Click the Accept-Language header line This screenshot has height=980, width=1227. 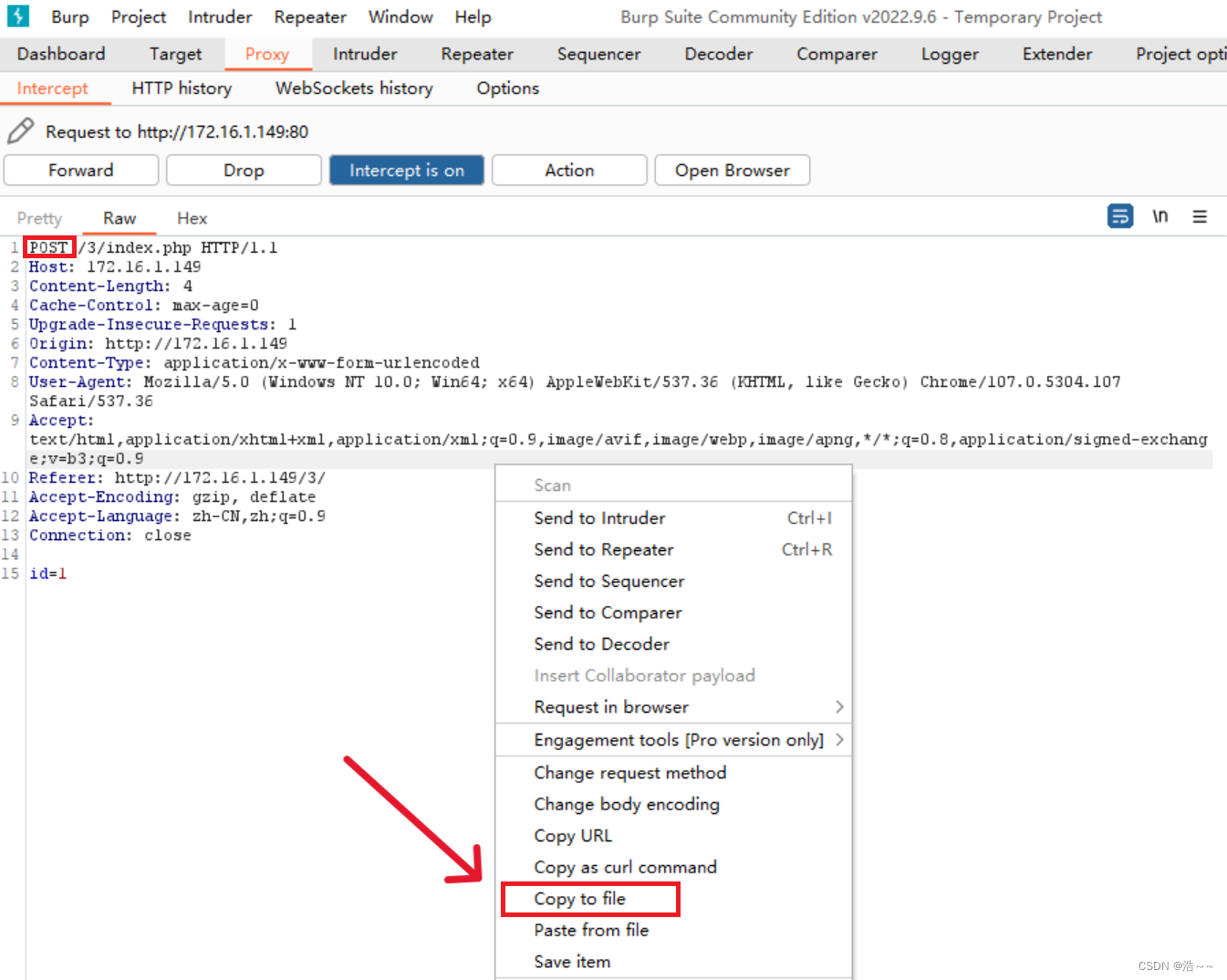(x=177, y=516)
